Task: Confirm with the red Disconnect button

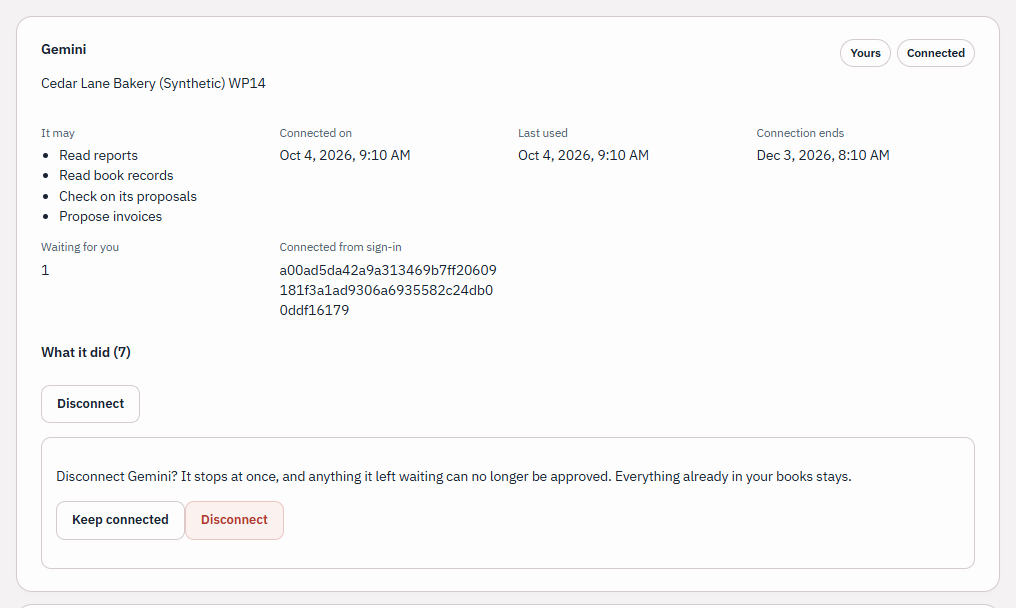Action: click(234, 520)
